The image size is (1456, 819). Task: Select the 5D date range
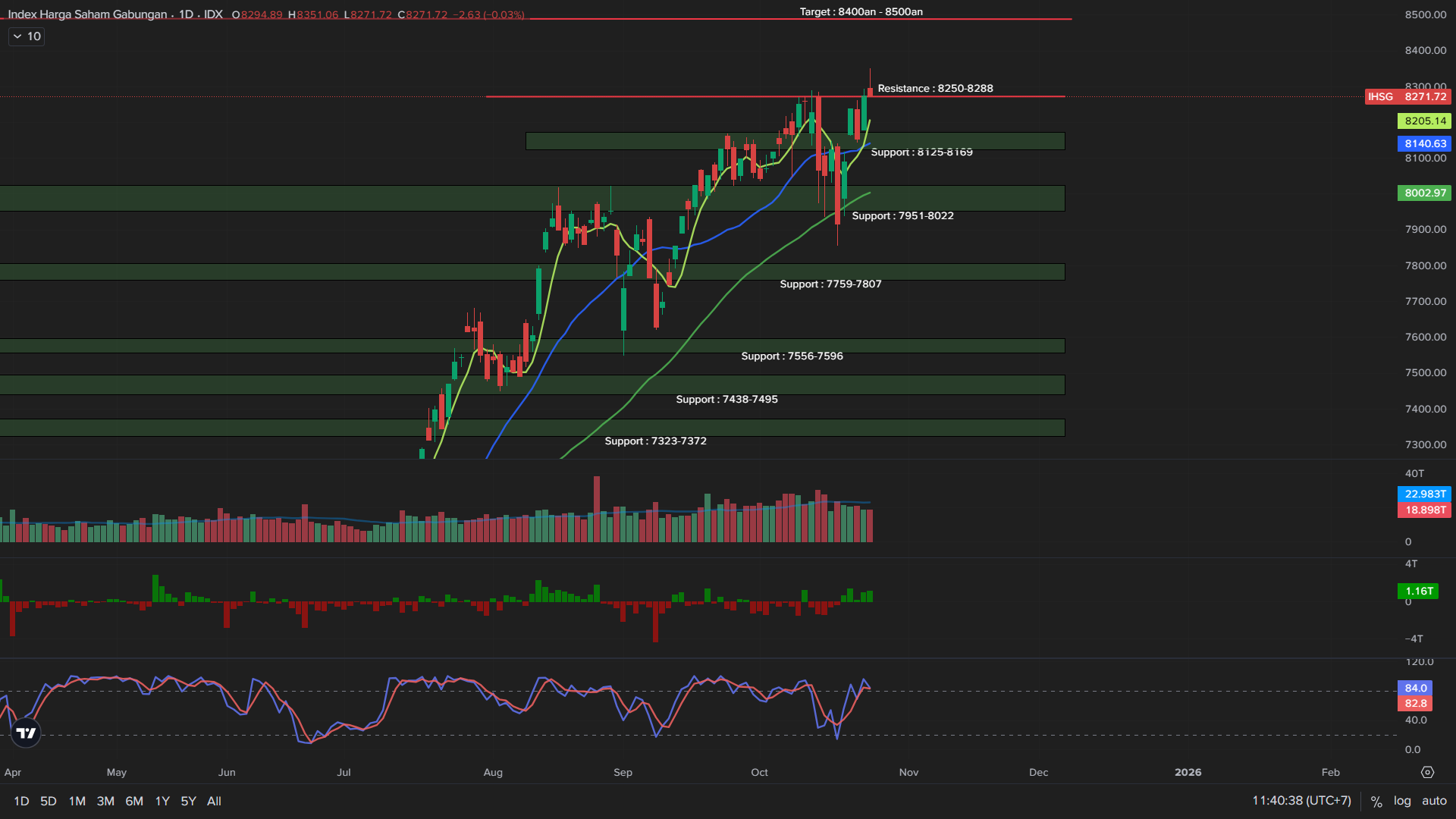[x=49, y=801]
